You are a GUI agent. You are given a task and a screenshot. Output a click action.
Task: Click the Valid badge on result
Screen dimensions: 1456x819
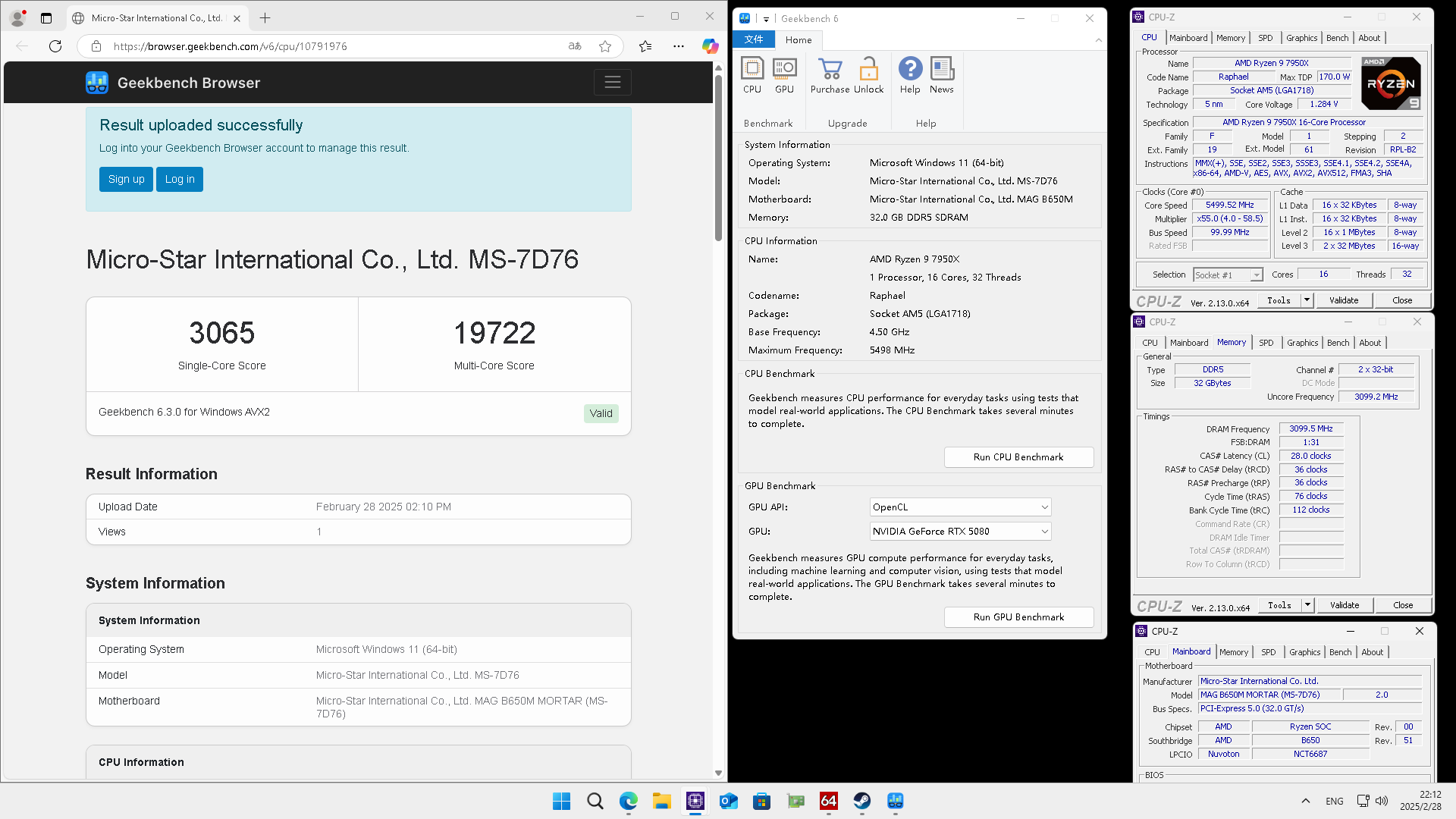(x=601, y=413)
